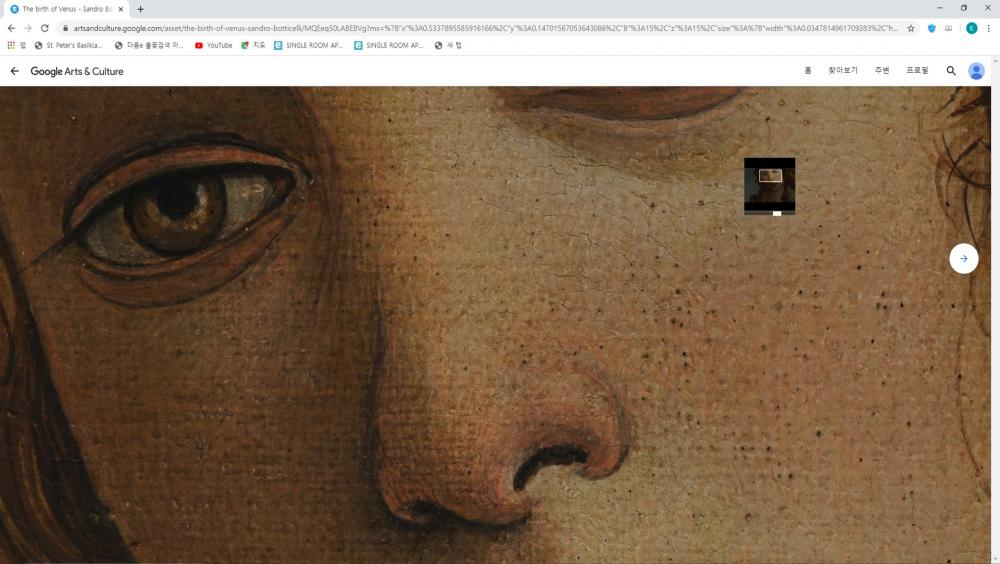Open the 다음 bookmark
The width and height of the screenshot is (1000, 564).
(x=149, y=45)
